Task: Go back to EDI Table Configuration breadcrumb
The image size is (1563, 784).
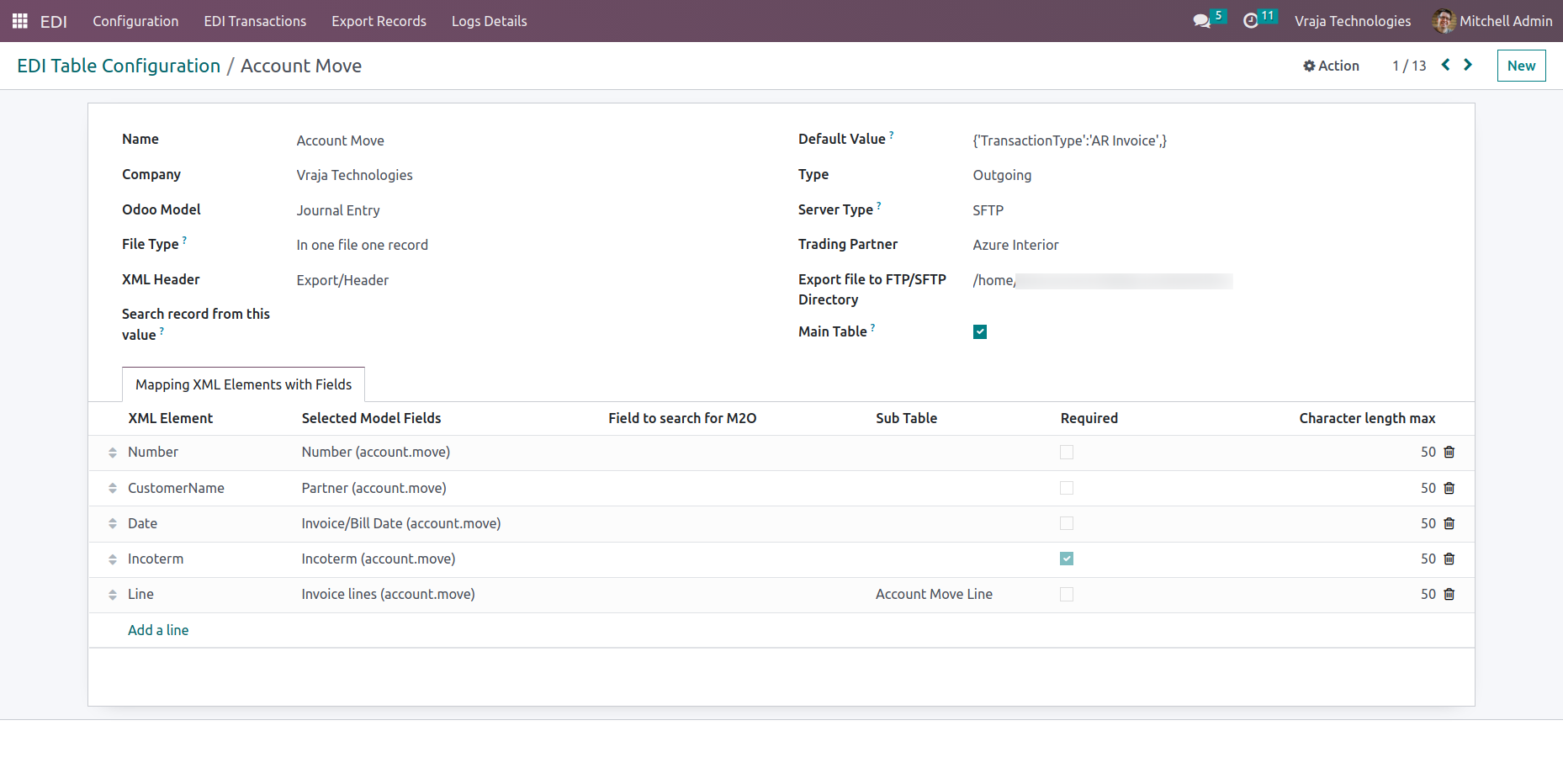Action: (119, 66)
